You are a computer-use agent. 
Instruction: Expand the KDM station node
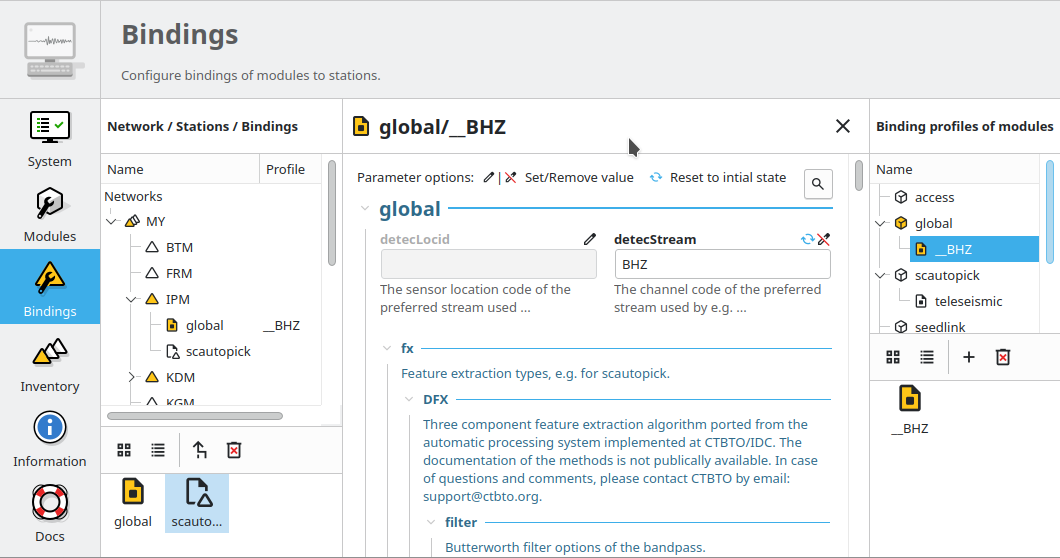pyautogui.click(x=131, y=377)
